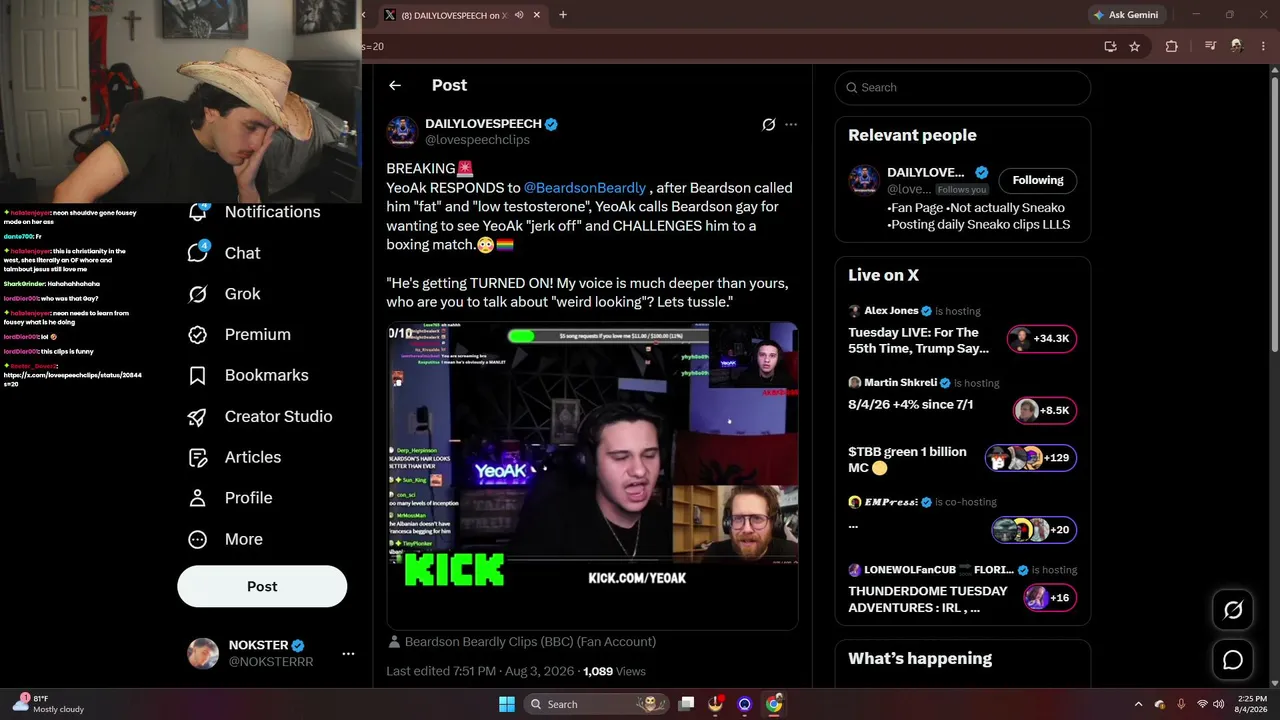This screenshot has height=720, width=1280.
Task: Bookmark this page with the star icon
Action: 1135,46
